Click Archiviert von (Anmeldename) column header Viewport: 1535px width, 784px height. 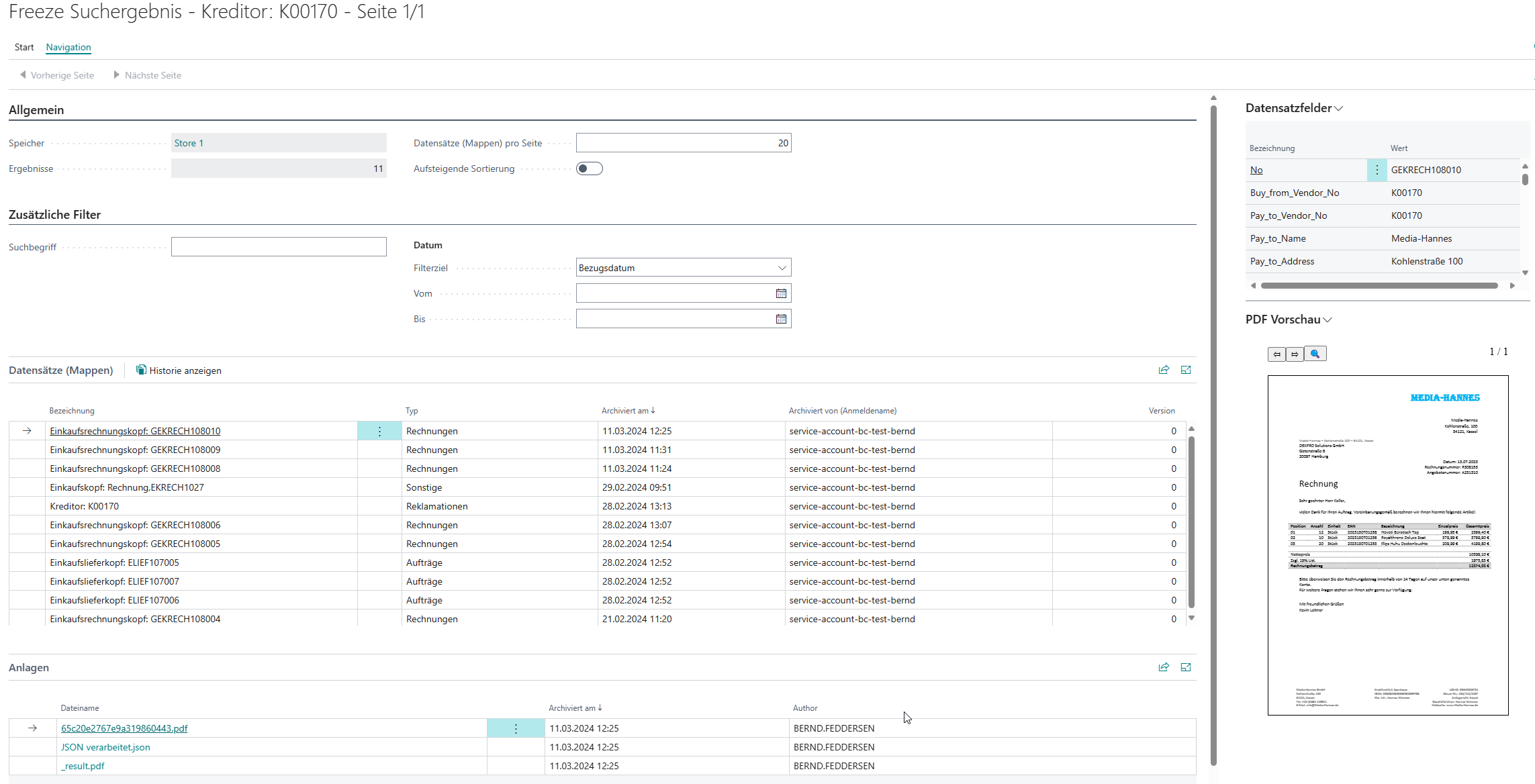pyautogui.click(x=843, y=411)
